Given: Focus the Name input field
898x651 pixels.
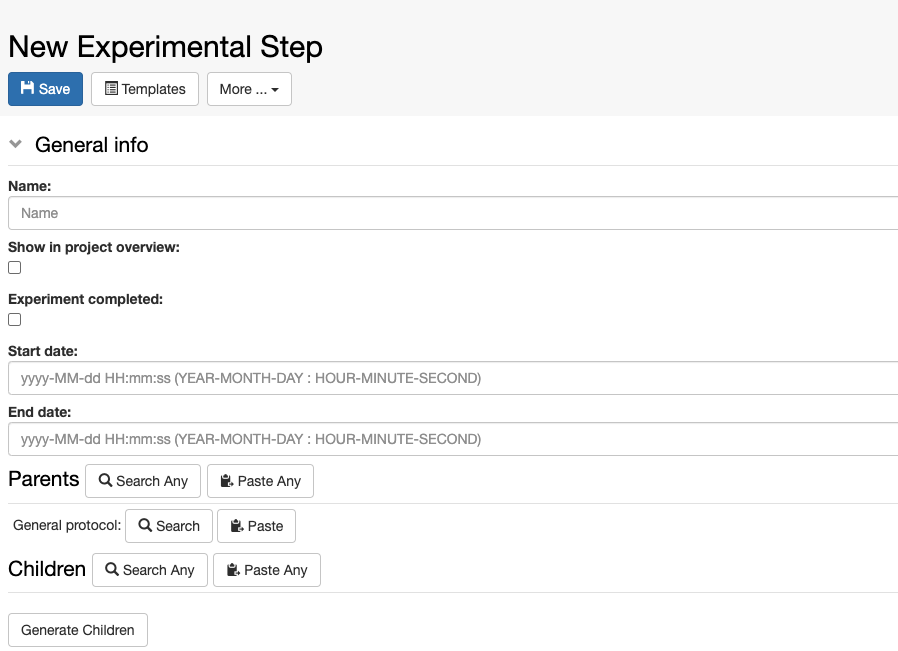Looking at the screenshot, I should 453,213.
